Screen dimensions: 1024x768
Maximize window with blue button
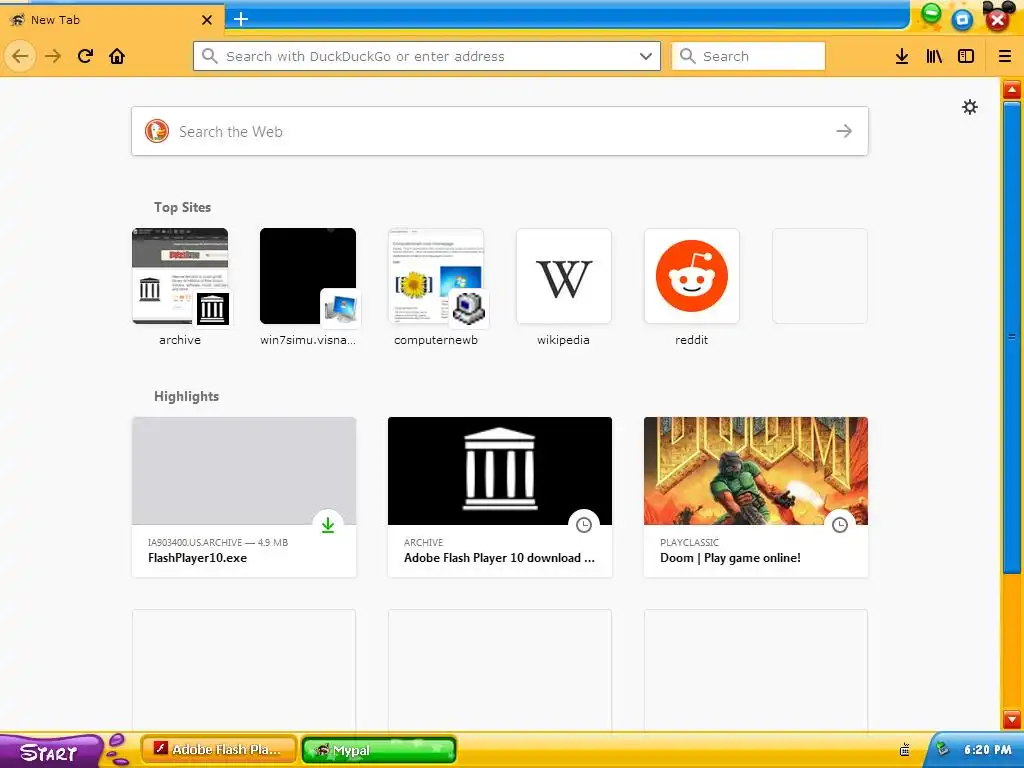point(963,20)
